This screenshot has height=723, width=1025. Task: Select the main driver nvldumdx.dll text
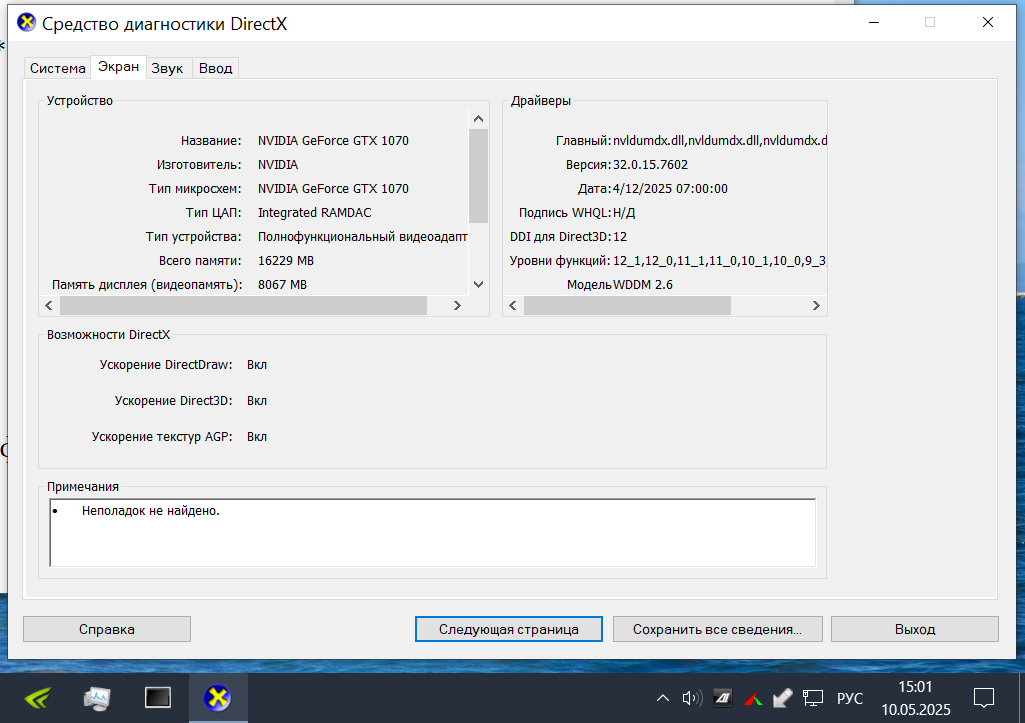tap(720, 141)
